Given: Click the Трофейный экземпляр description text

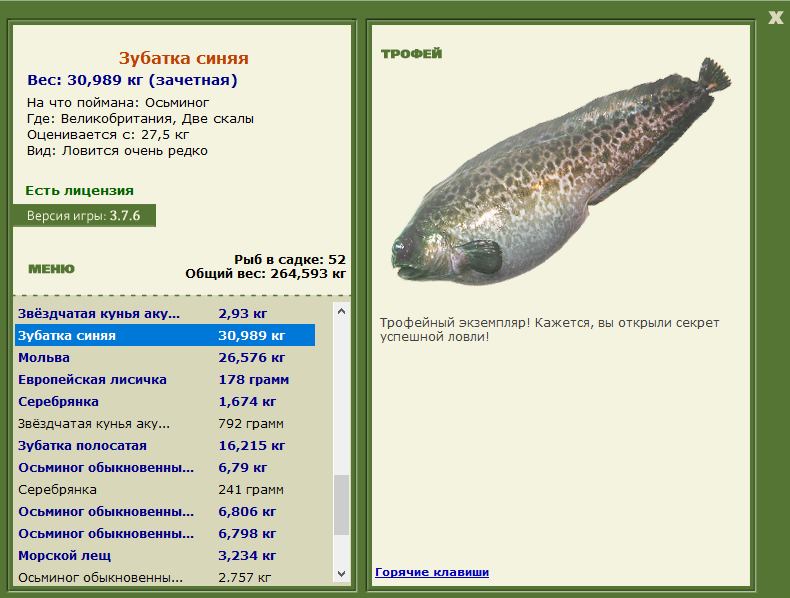Looking at the screenshot, I should click(549, 329).
